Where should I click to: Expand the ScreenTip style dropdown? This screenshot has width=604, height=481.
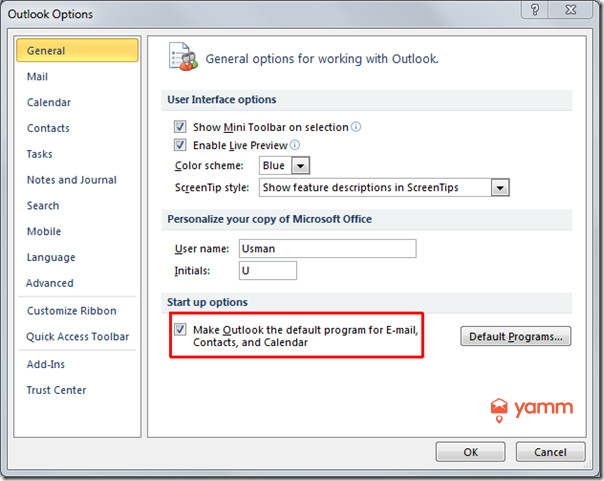click(x=501, y=187)
